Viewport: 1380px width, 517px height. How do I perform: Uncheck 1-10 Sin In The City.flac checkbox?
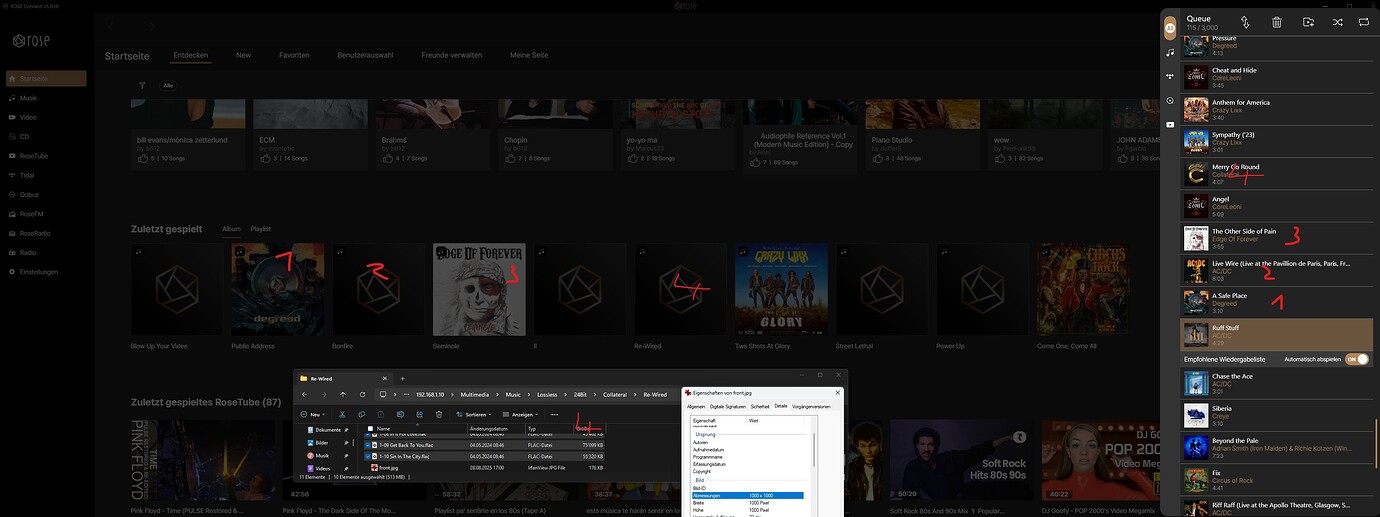(367, 456)
